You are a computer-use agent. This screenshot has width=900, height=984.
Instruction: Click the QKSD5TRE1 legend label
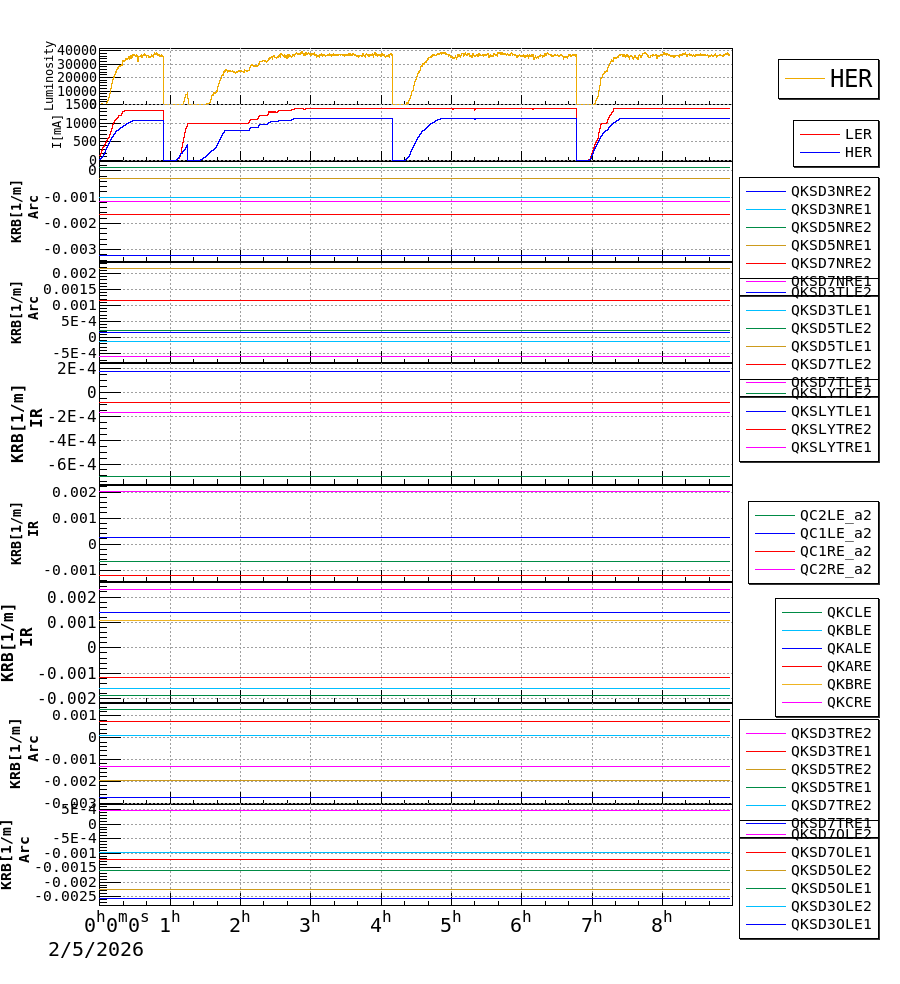831,788
